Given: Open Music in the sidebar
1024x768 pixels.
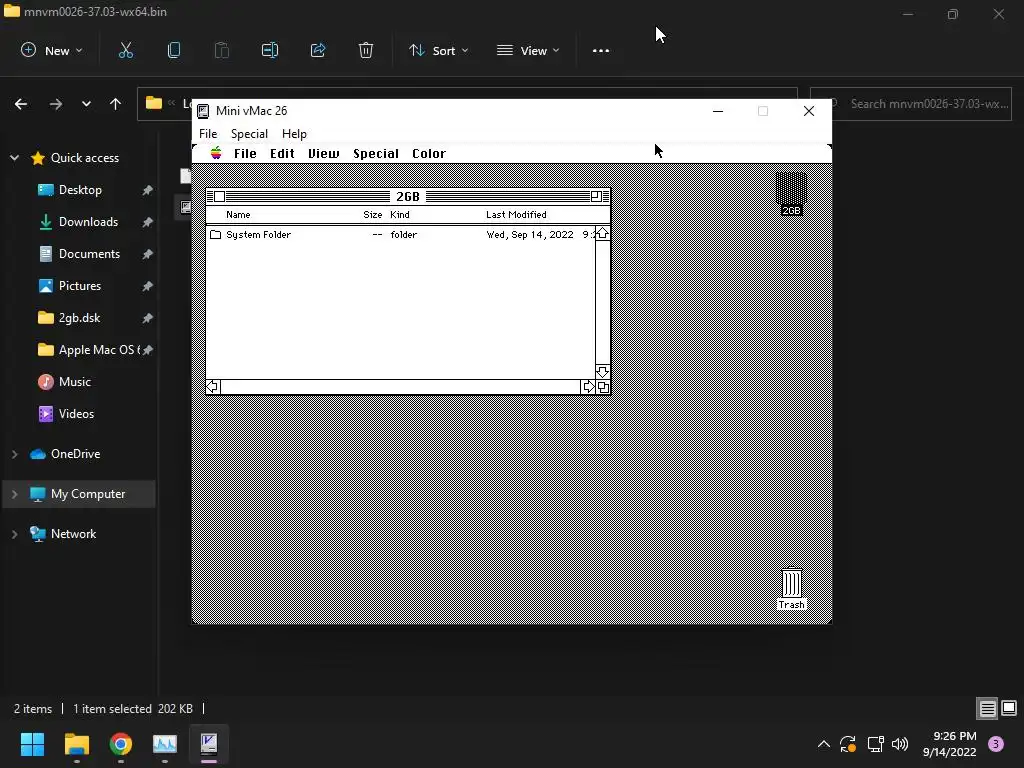Looking at the screenshot, I should coord(74,382).
